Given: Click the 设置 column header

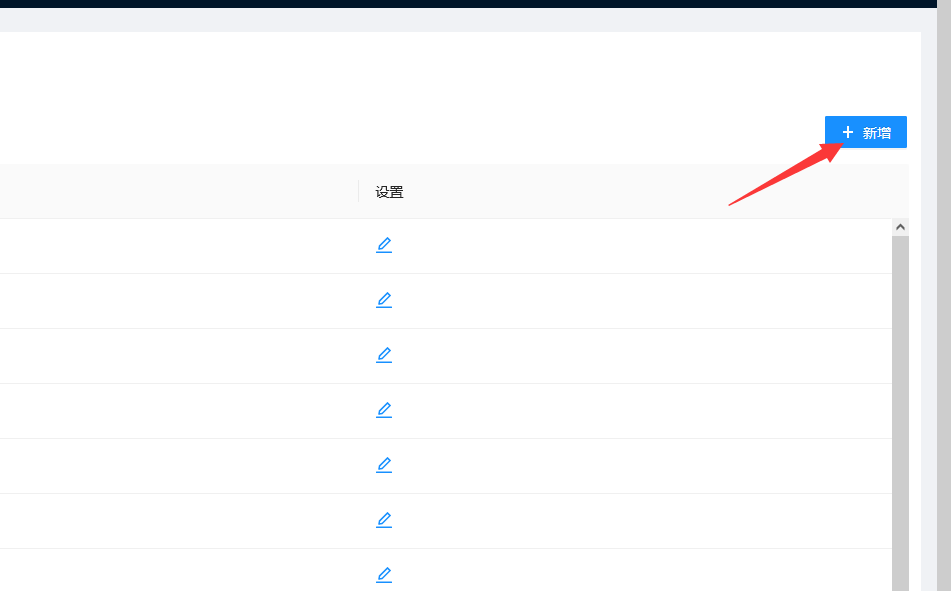Looking at the screenshot, I should pyautogui.click(x=389, y=192).
